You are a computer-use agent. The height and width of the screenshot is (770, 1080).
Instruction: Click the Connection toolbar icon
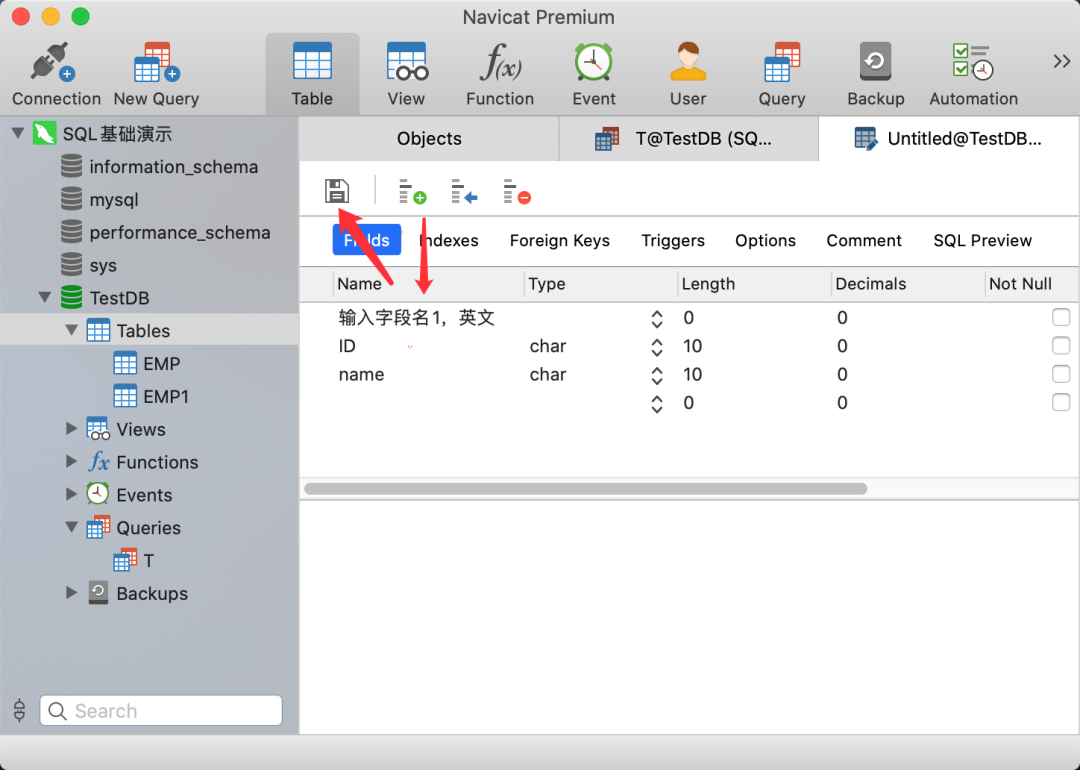tap(56, 73)
